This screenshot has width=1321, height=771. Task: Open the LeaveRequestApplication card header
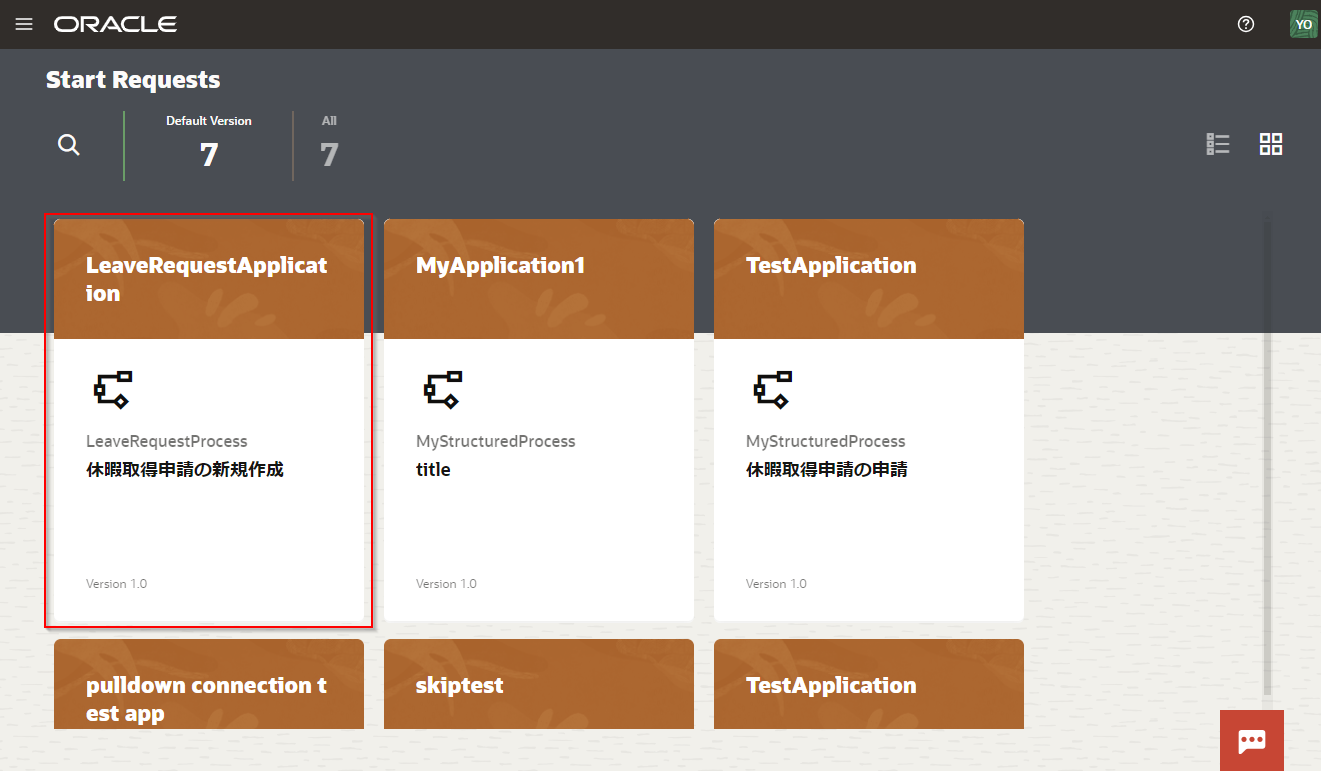click(208, 279)
